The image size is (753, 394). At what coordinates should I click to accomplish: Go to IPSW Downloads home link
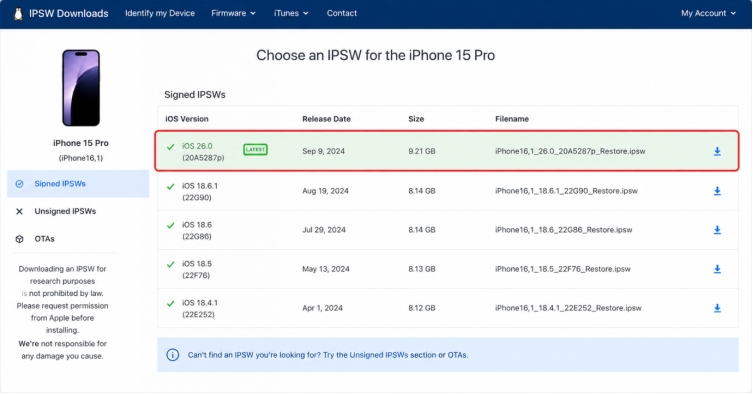coord(69,13)
